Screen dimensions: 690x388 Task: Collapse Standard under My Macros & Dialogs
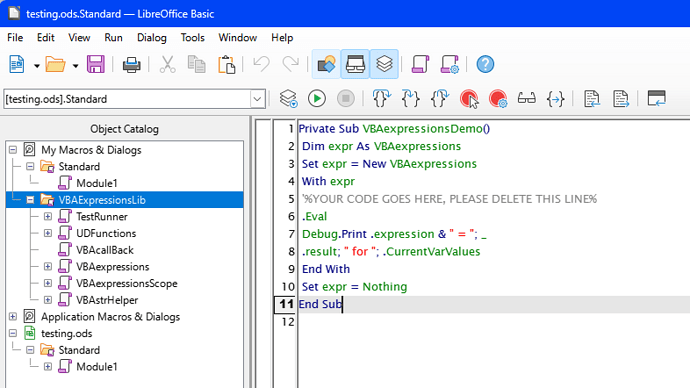pyautogui.click(x=30, y=167)
